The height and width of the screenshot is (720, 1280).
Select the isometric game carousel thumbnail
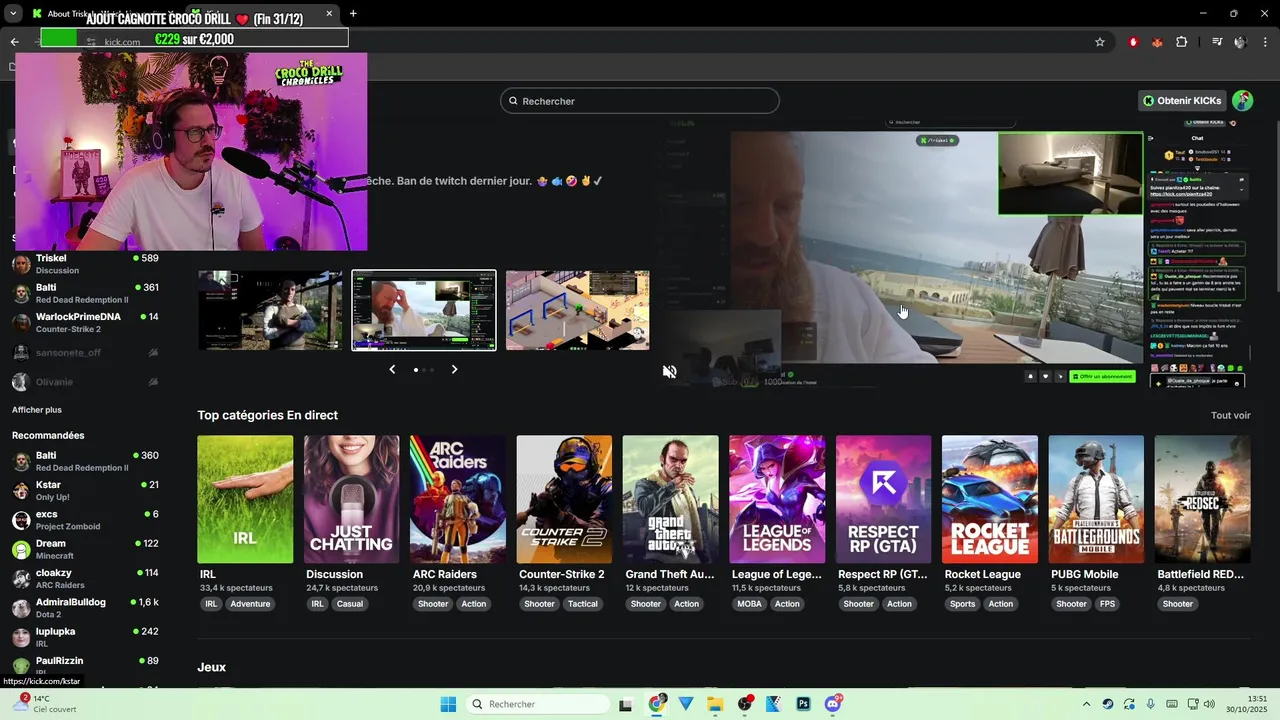pyautogui.click(x=577, y=310)
